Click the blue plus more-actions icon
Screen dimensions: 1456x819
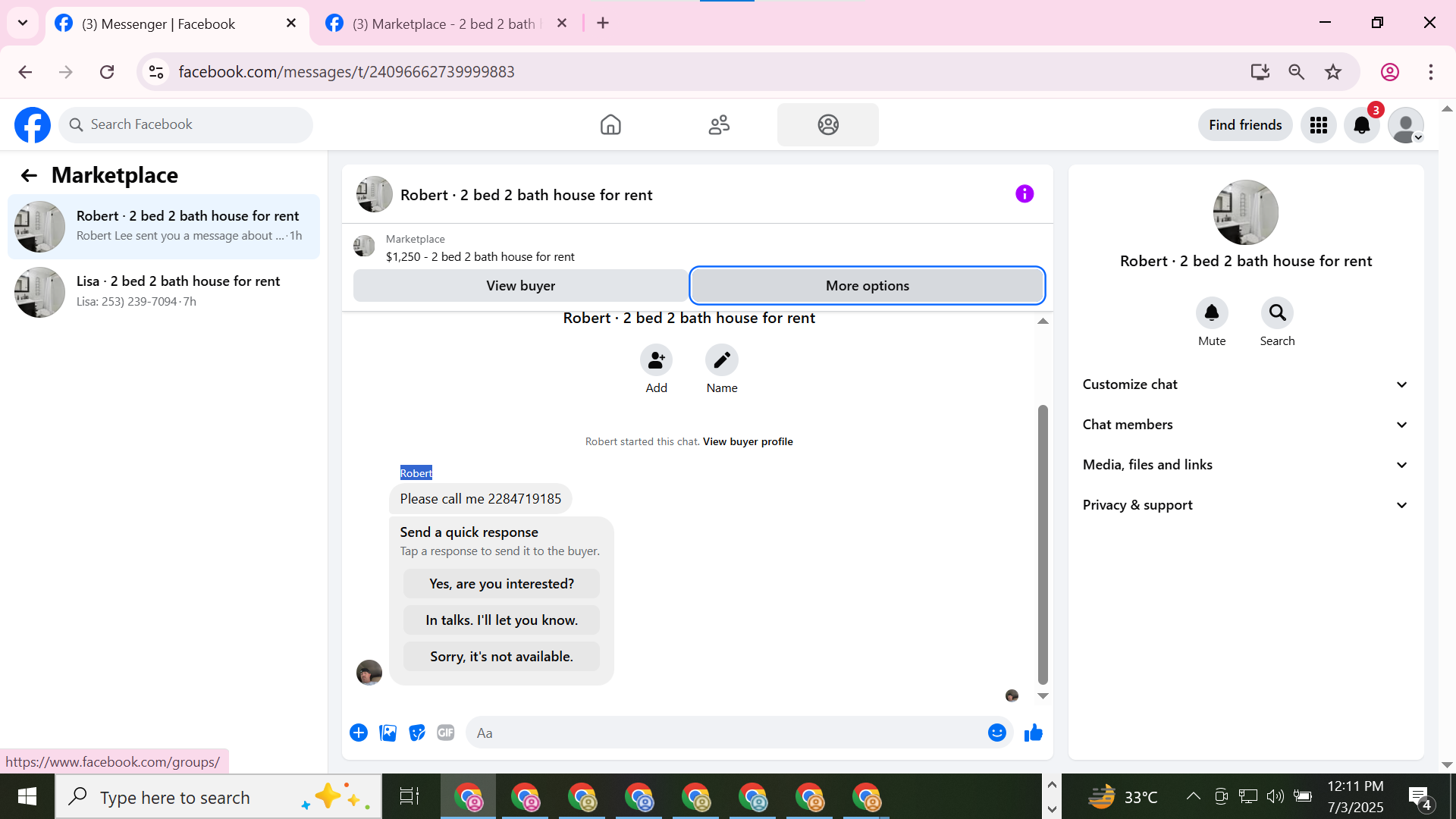coord(359,733)
